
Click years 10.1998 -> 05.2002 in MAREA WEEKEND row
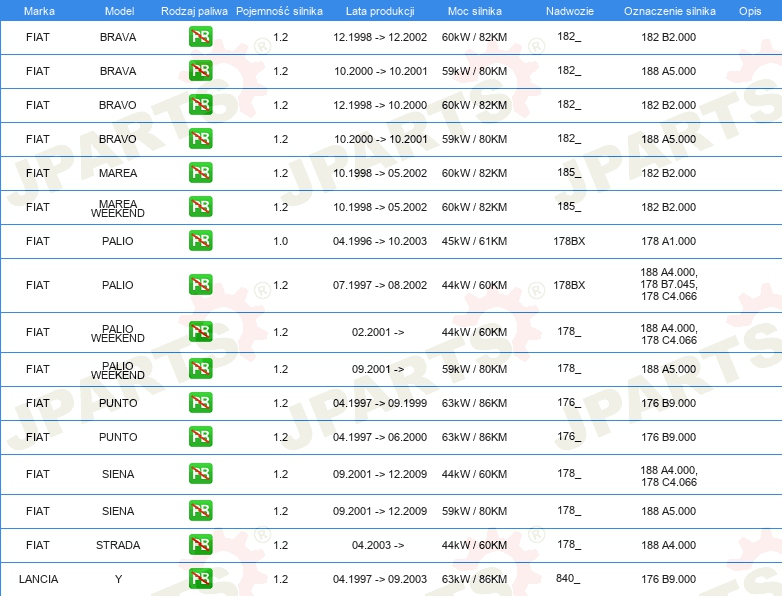(x=380, y=207)
